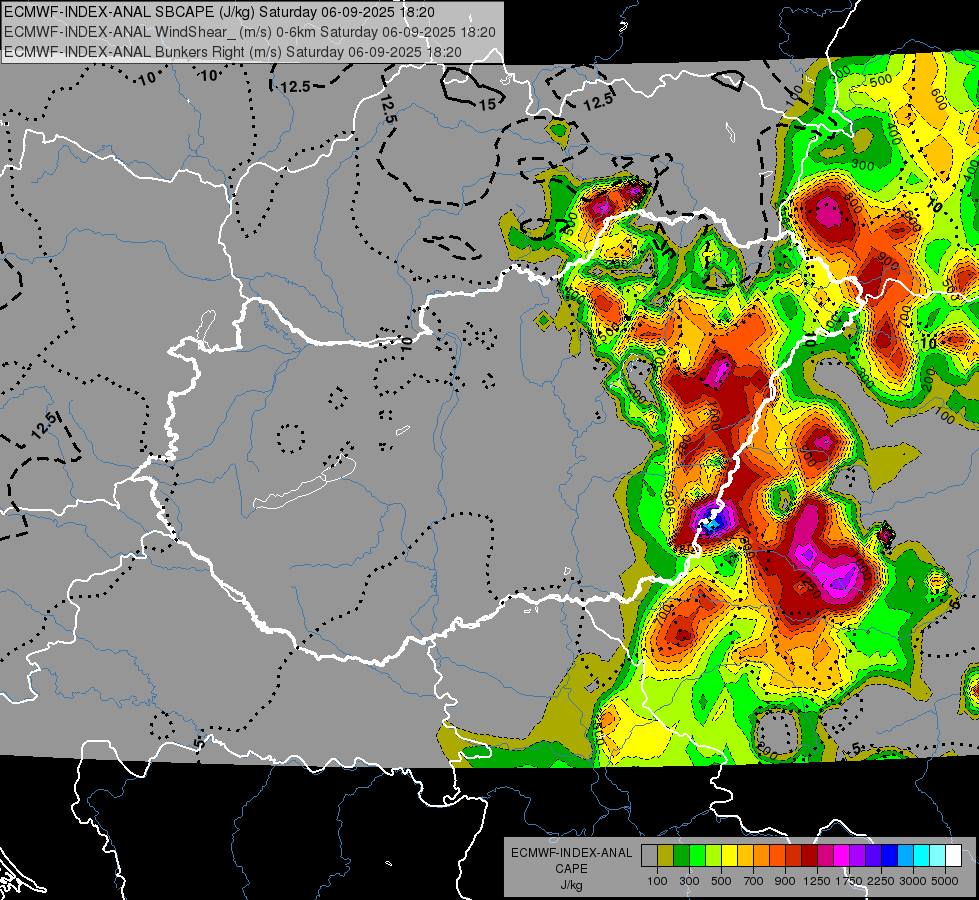Click the Bunkers Right (m/s) header line
This screenshot has height=900, width=979.
tap(233, 52)
